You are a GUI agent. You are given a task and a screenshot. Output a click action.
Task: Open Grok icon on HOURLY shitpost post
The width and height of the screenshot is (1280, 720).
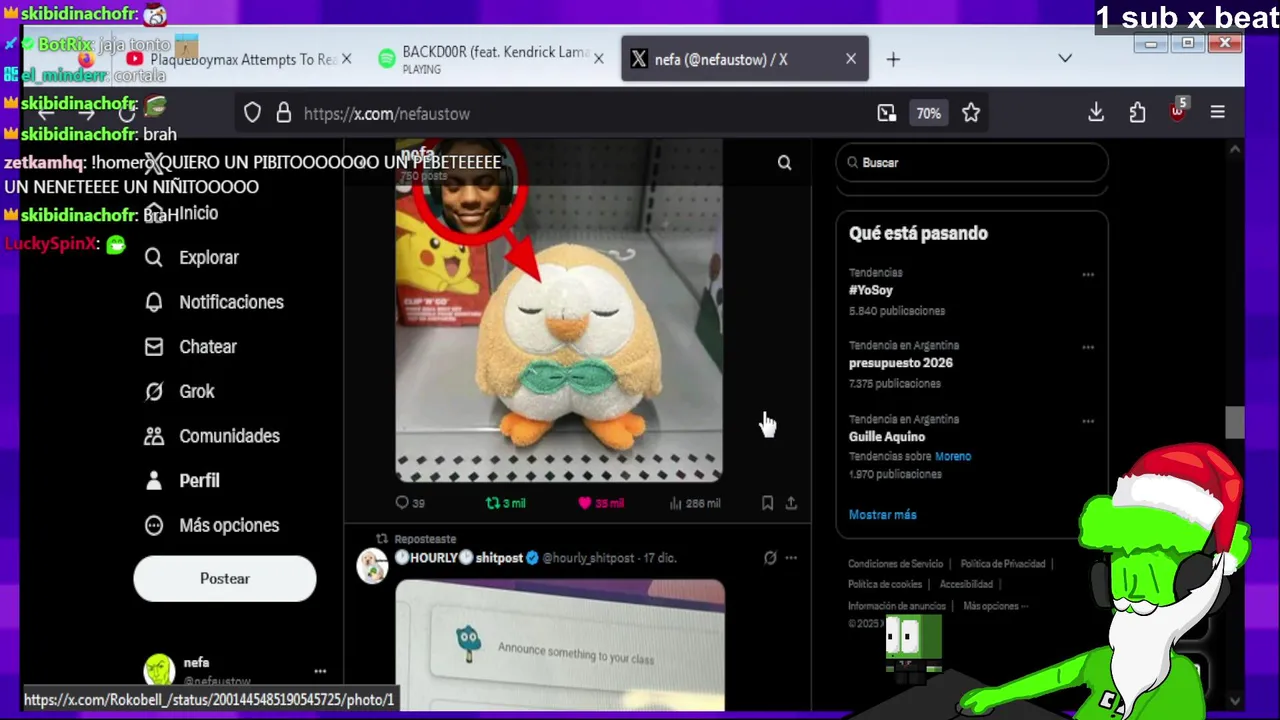(770, 558)
